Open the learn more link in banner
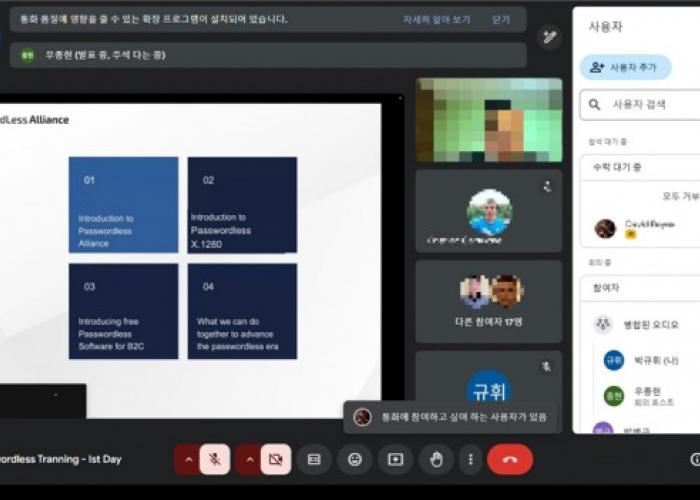Viewport: 700px width, 500px height. [x=436, y=20]
